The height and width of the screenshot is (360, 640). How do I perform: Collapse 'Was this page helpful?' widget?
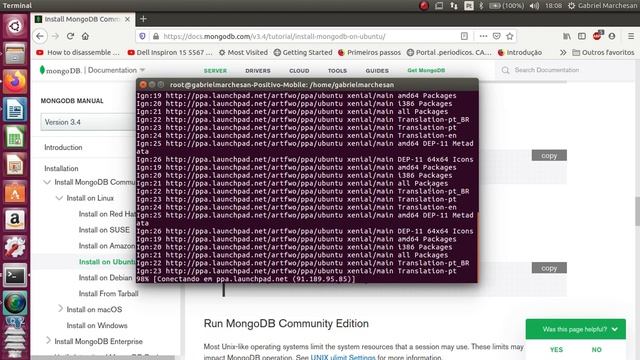[x=615, y=329]
